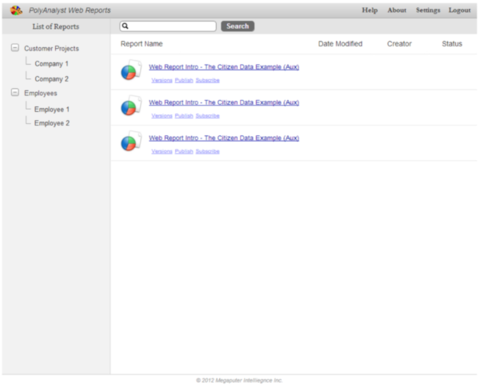Select Company 1 in the tree
The height and width of the screenshot is (389, 480).
click(x=52, y=64)
